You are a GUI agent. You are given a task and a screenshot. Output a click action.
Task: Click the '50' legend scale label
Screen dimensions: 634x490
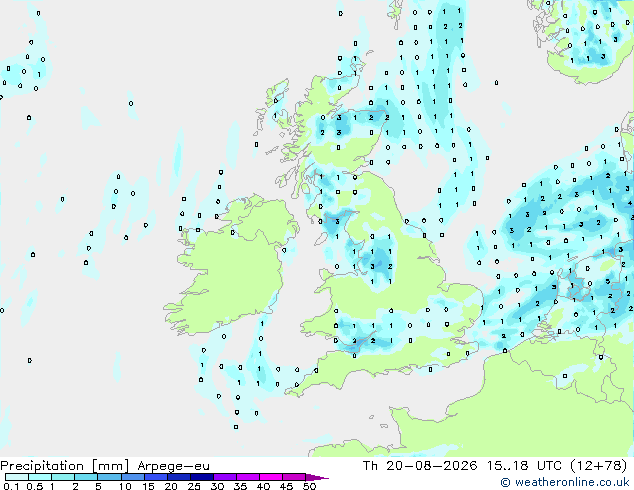309,486
